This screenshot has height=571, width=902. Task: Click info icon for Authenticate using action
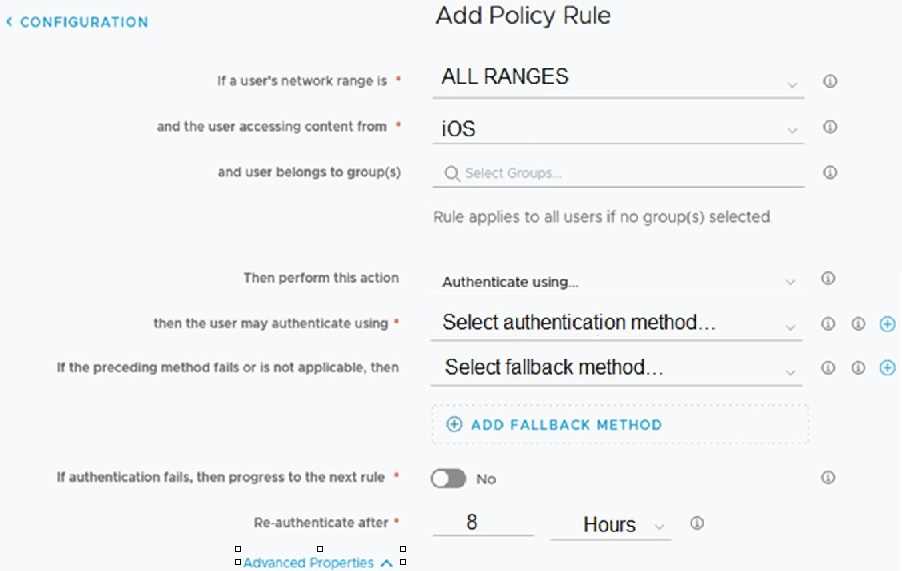tap(827, 279)
